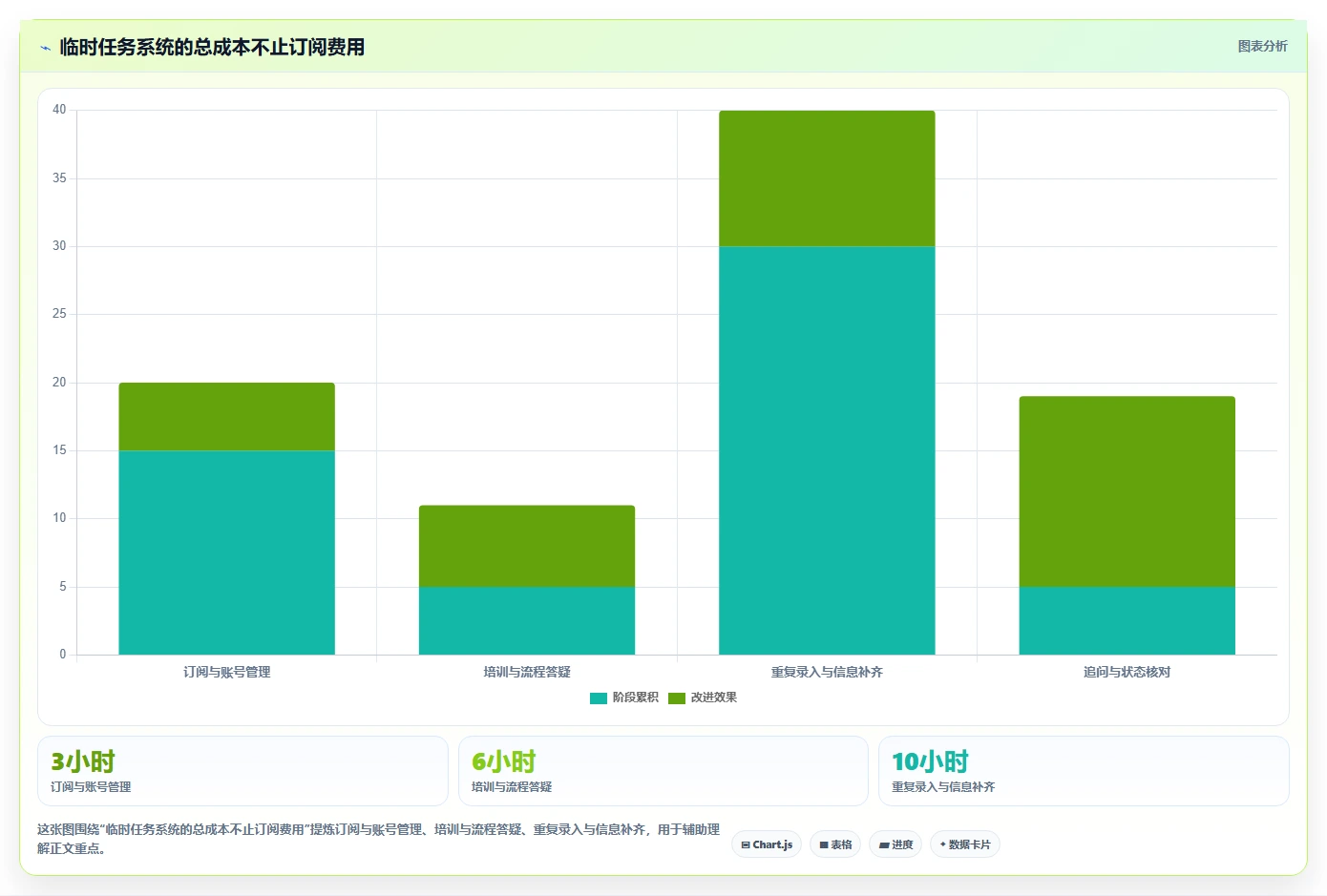
Task: Toggle the 改进效果 legend swatch
Action: (677, 698)
